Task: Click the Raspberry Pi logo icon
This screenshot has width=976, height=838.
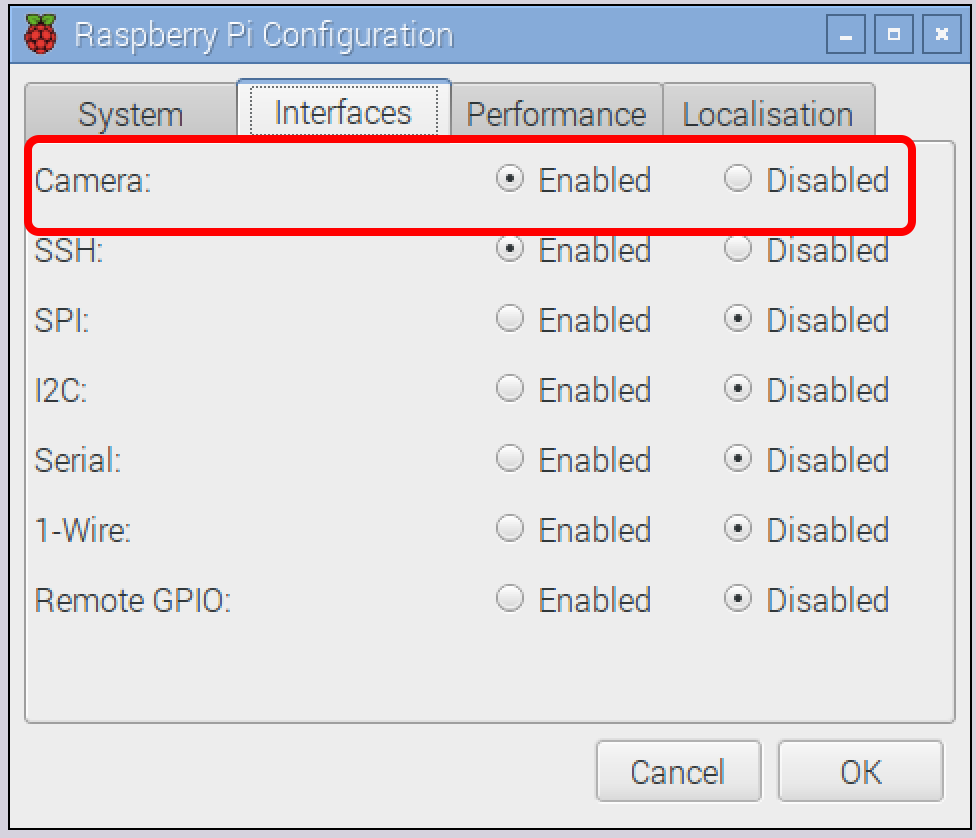Action: (x=41, y=35)
